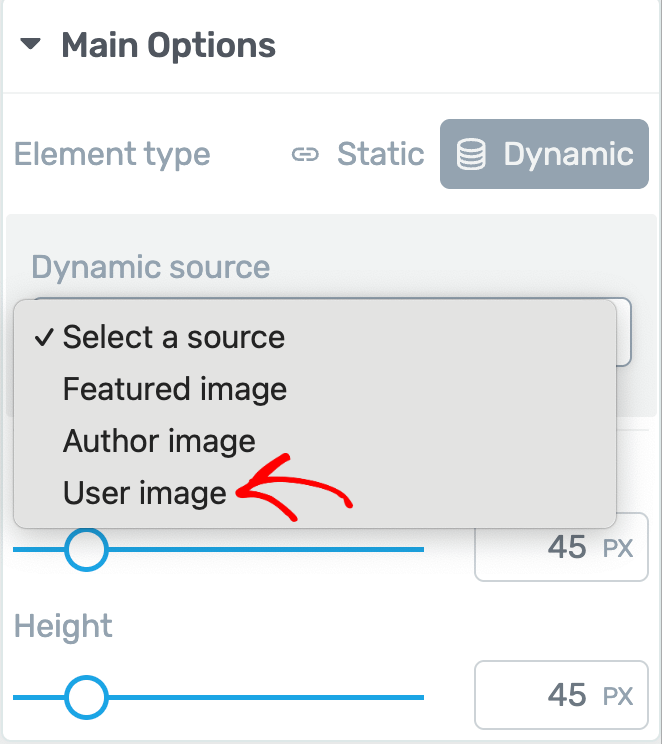Switch element type to Dynamic
Viewport: 662px width, 744px height.
tap(544, 154)
